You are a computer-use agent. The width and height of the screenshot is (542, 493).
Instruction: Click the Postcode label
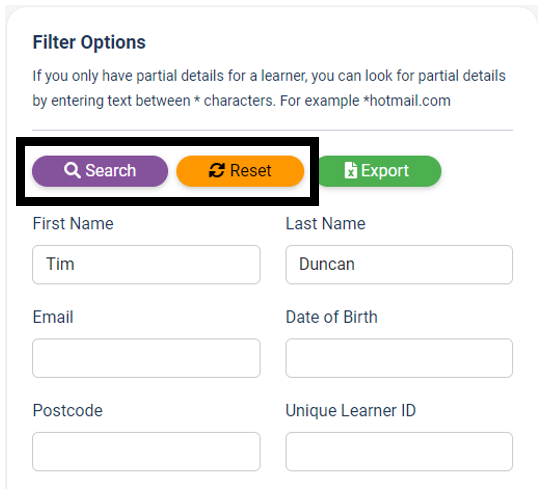tap(67, 410)
